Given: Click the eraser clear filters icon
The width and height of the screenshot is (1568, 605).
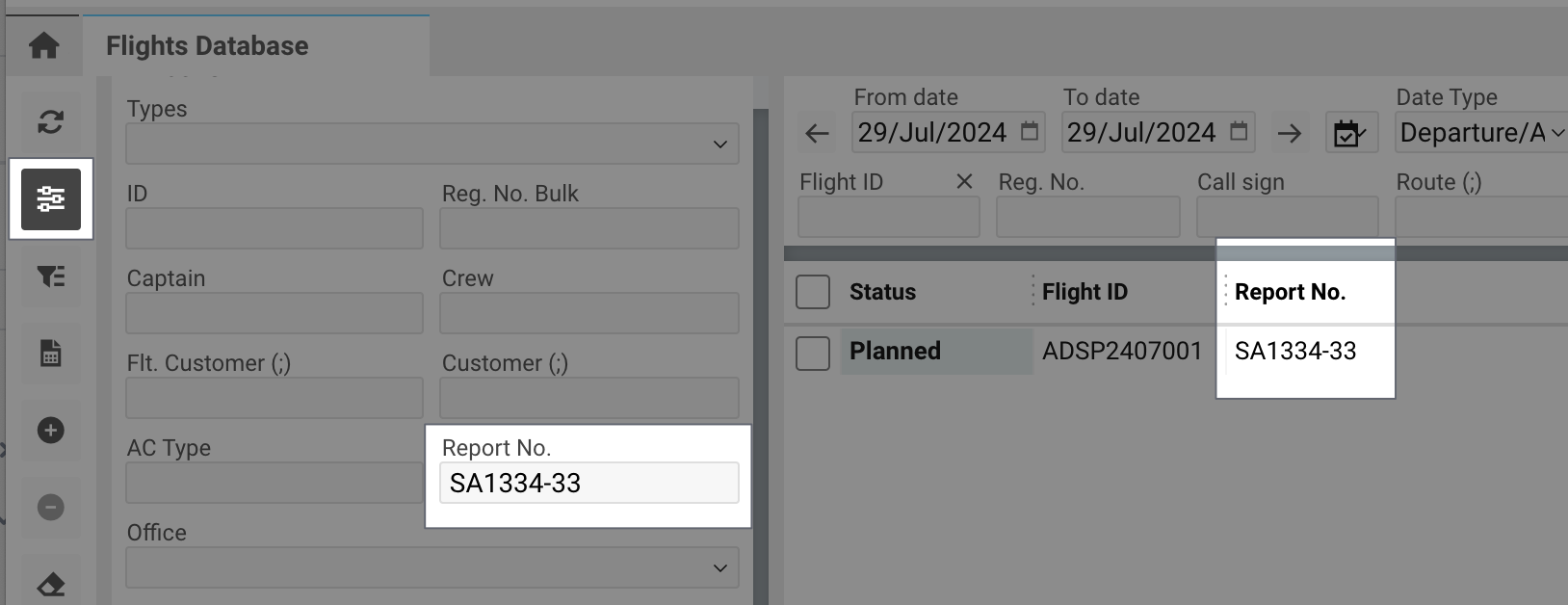Looking at the screenshot, I should (50, 583).
